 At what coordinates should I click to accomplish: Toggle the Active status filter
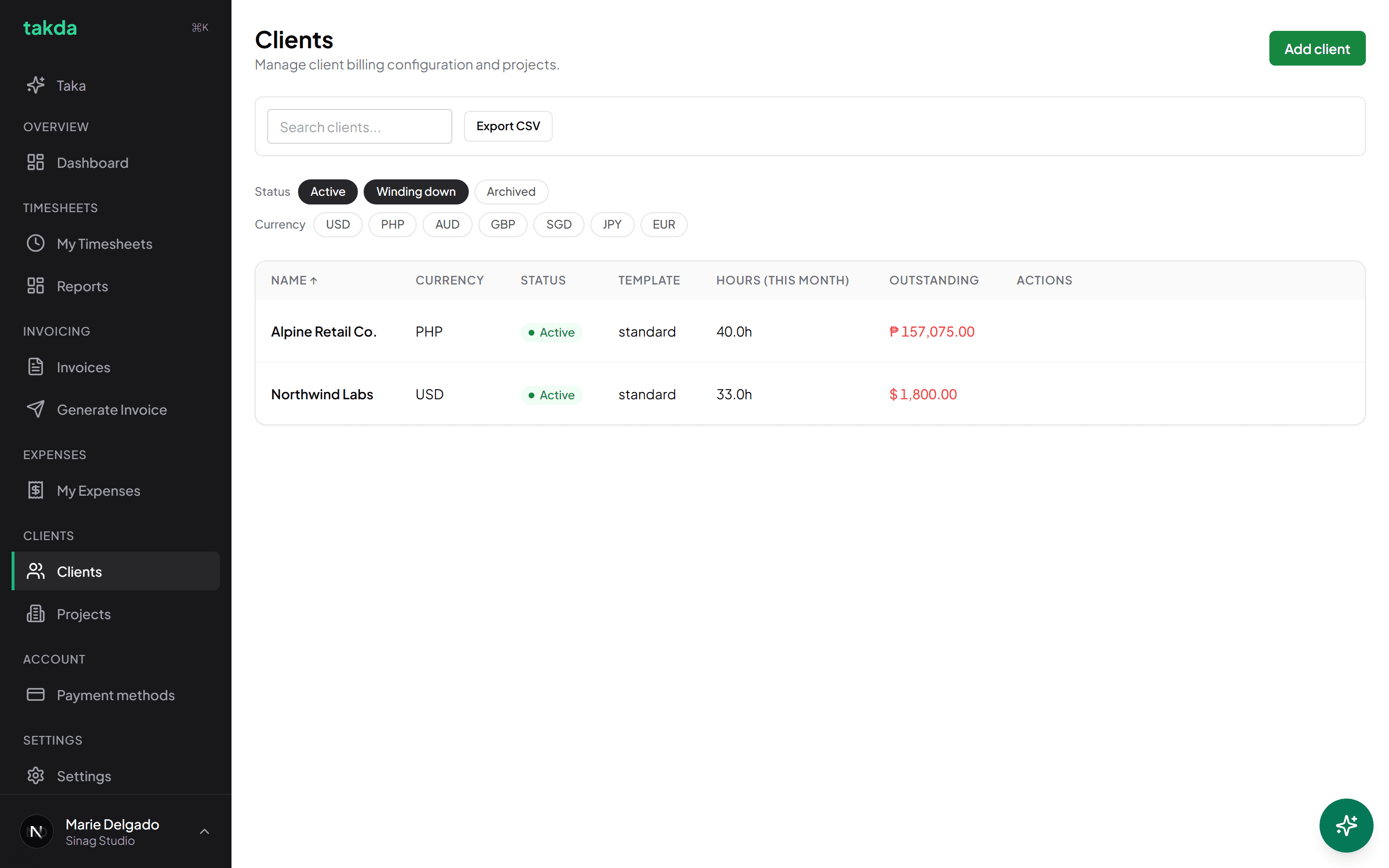(328, 192)
